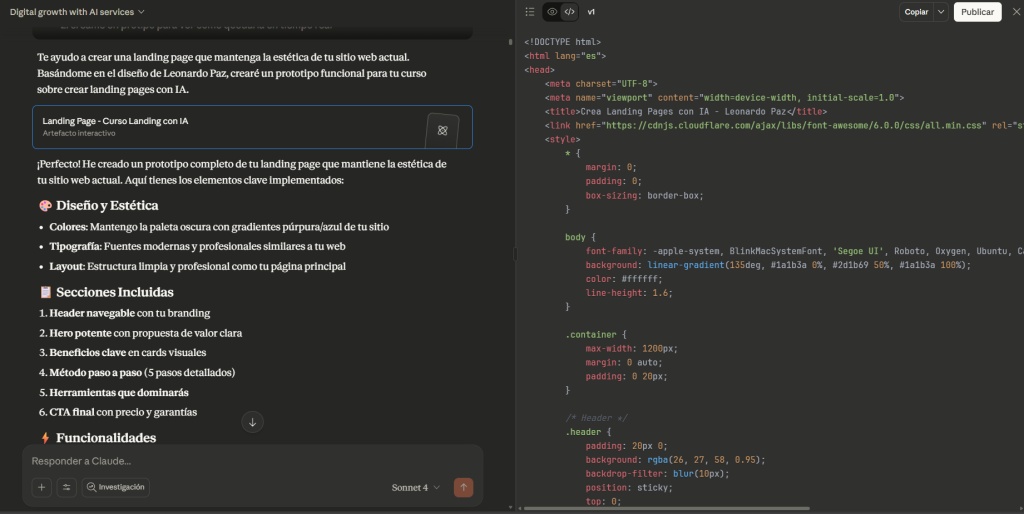Click the font-awesome link href code line

point(784,125)
